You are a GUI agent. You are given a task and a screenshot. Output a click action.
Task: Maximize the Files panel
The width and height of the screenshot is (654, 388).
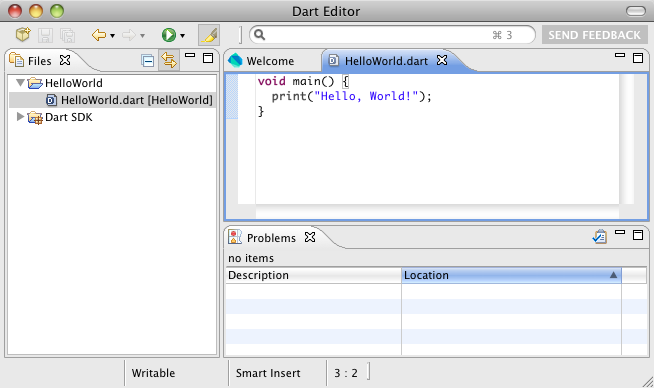(x=208, y=58)
